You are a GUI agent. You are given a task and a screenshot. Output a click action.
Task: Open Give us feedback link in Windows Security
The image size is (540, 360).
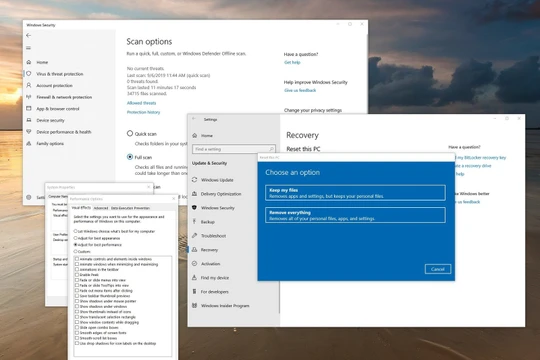(300, 90)
